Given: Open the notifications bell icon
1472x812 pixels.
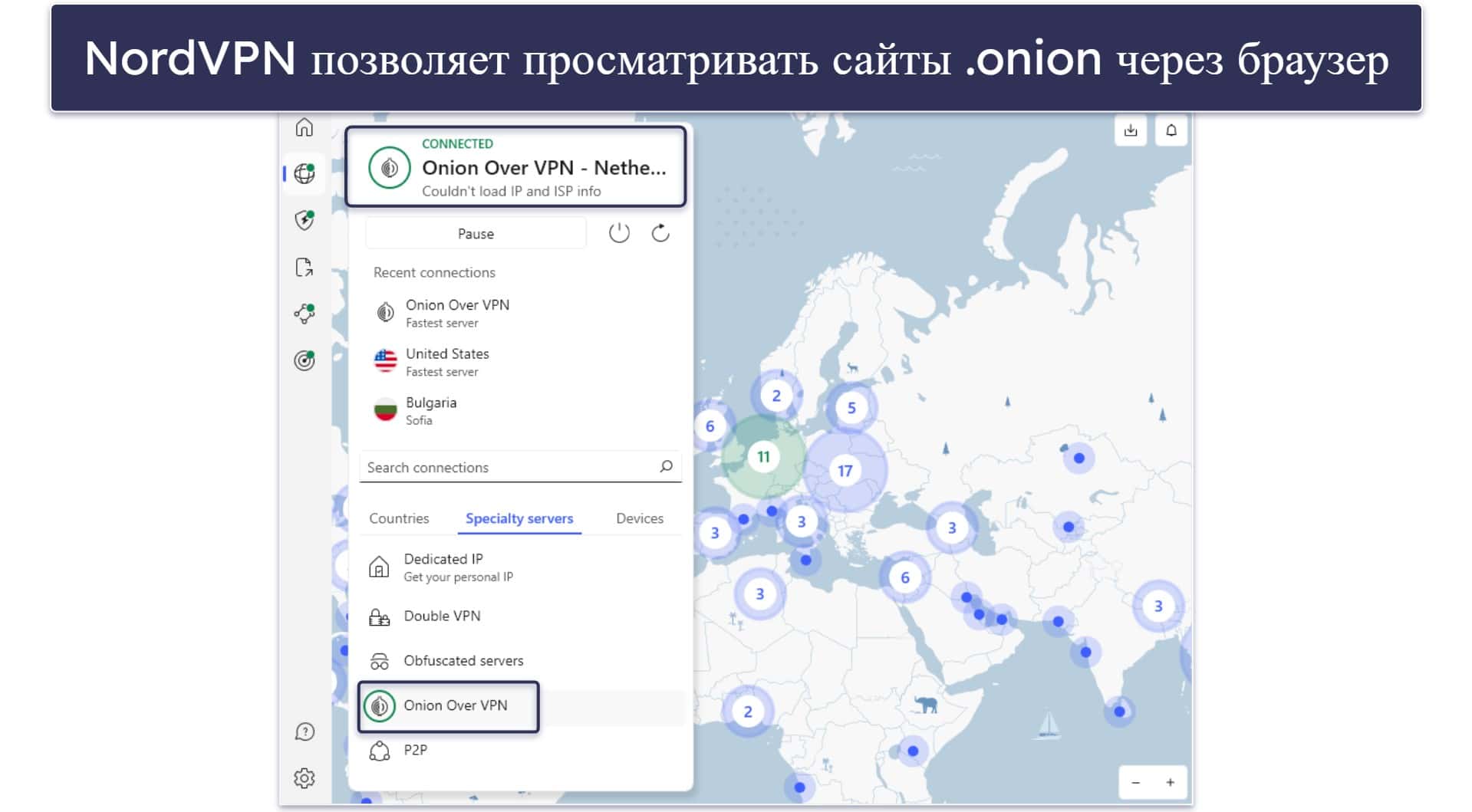Looking at the screenshot, I should [x=1171, y=130].
